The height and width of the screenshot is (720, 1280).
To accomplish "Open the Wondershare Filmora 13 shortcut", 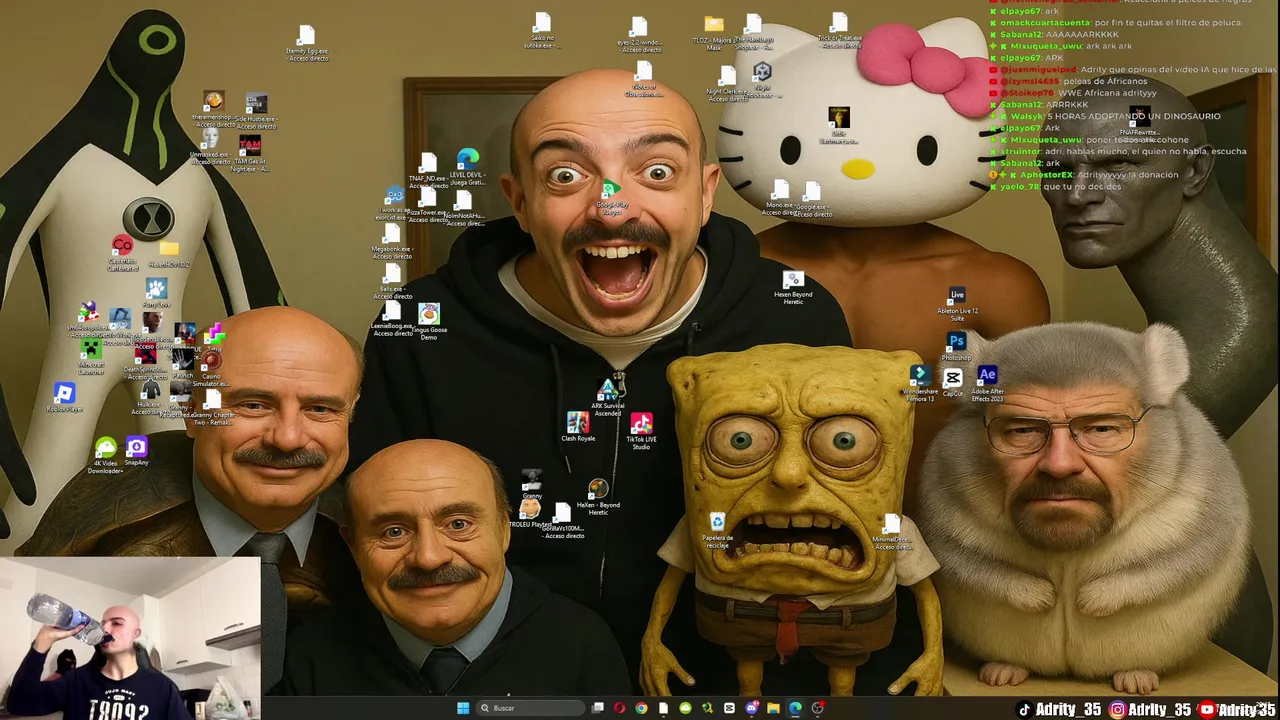I will (919, 376).
